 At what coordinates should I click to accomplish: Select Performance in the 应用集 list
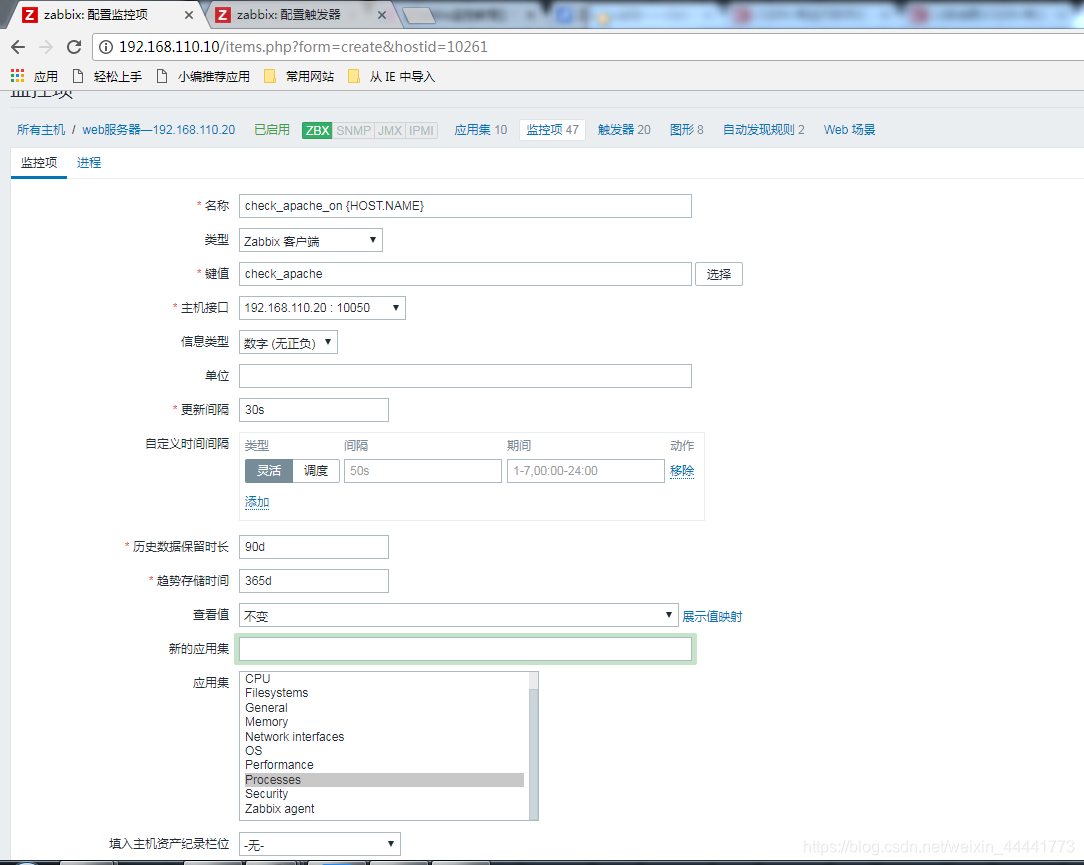click(384, 765)
